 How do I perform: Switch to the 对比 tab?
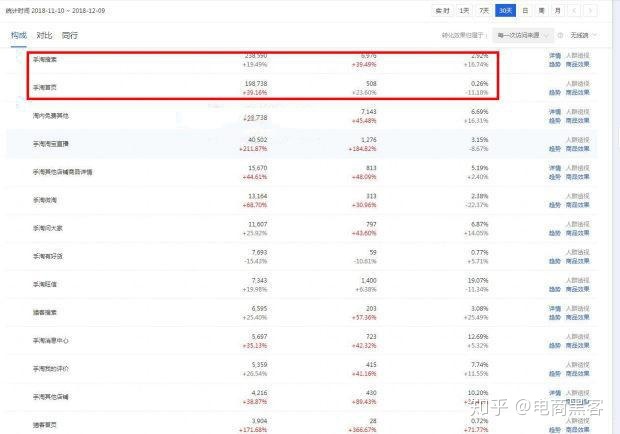coord(44,36)
